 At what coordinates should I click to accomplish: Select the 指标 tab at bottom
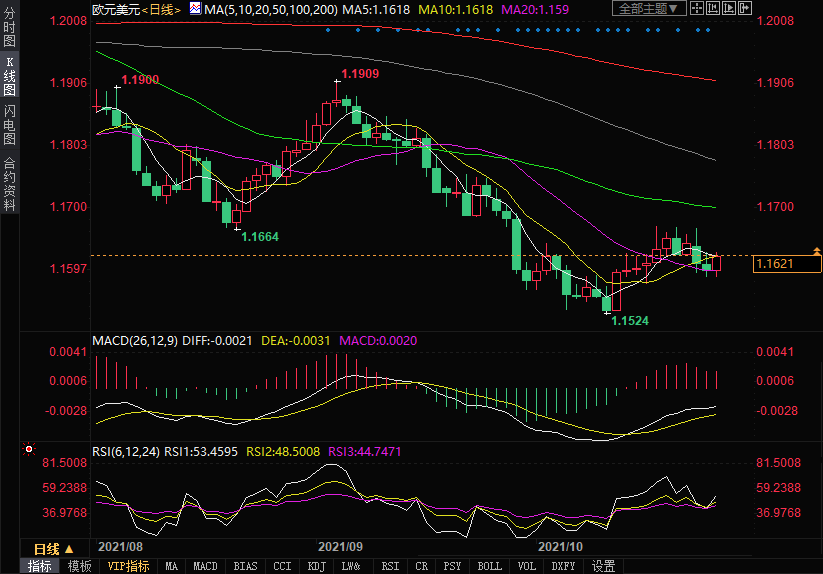click(40, 566)
